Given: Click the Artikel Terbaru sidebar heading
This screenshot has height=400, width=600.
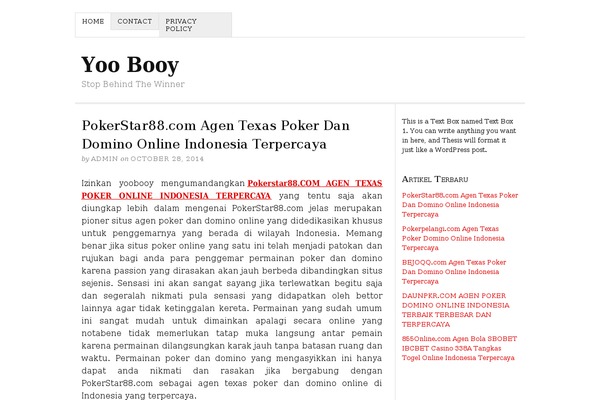Looking at the screenshot, I should click(435, 179).
